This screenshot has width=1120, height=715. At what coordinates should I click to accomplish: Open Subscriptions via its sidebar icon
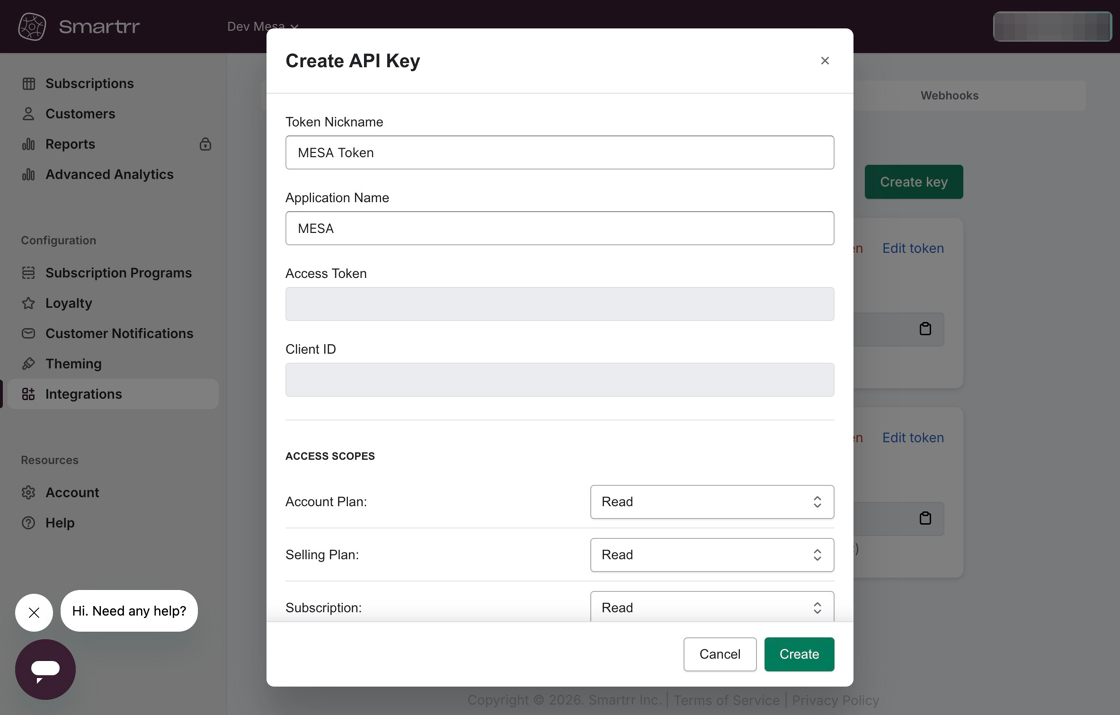[29, 84]
